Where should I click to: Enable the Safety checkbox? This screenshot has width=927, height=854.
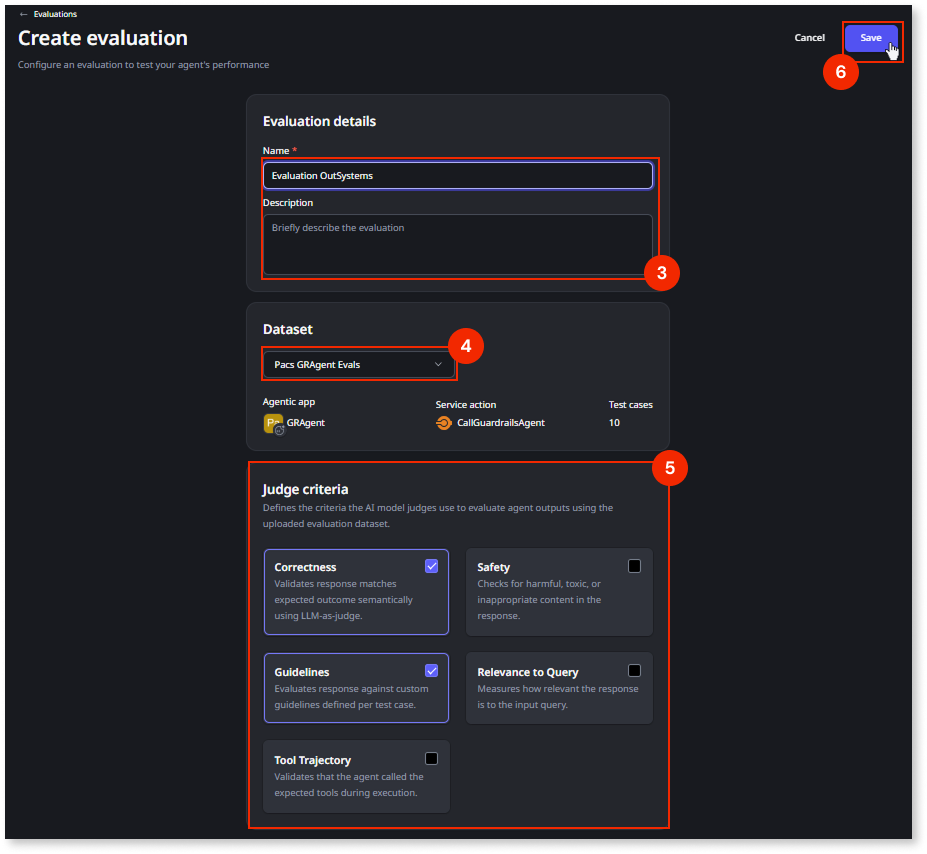634,566
